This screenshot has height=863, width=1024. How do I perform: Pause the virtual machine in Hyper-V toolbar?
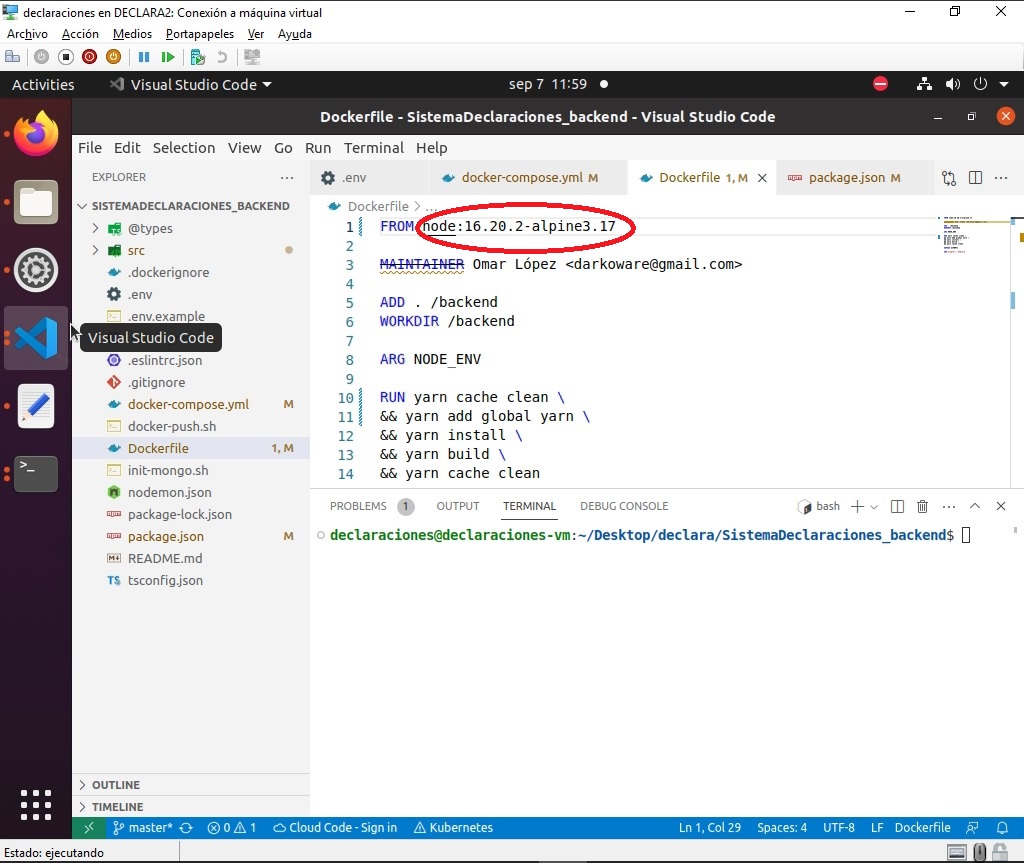click(144, 57)
